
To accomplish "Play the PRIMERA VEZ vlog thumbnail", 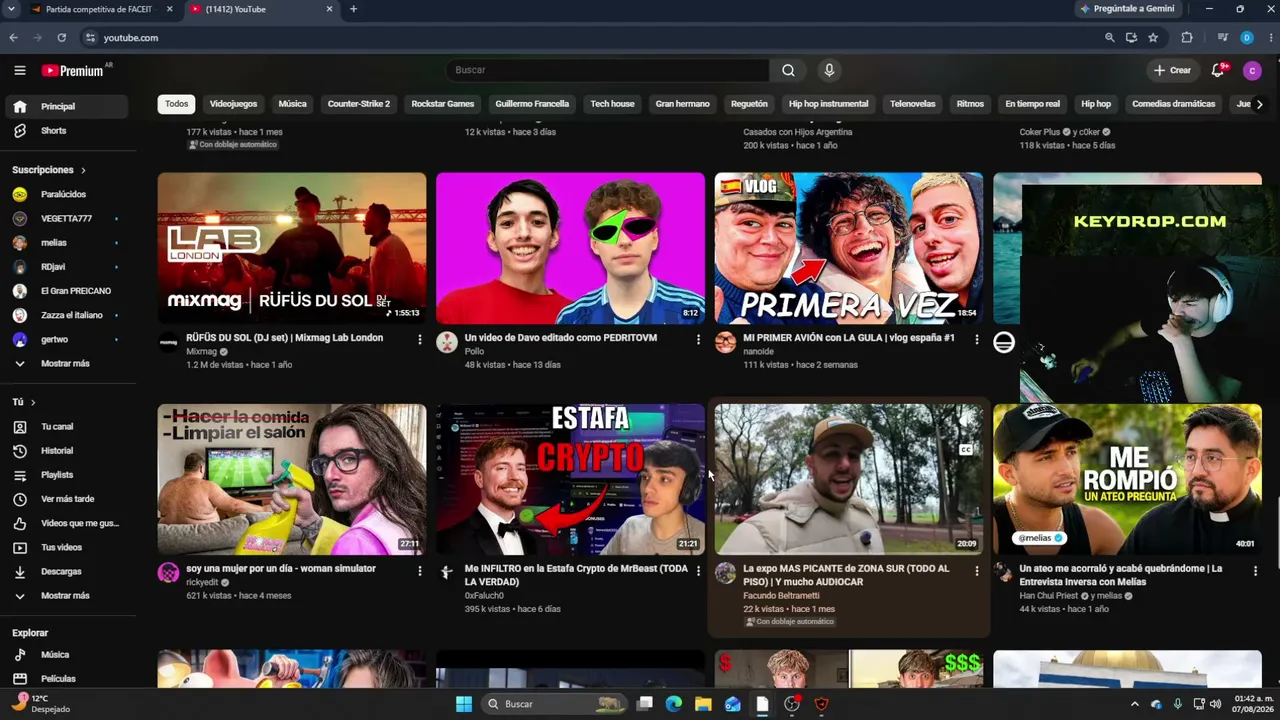I will [849, 248].
